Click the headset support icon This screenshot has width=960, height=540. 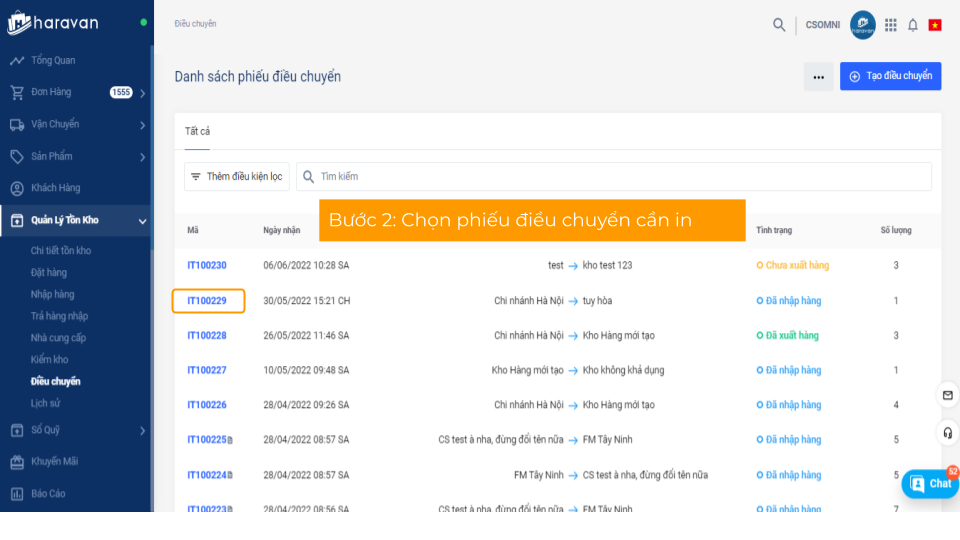point(947,433)
